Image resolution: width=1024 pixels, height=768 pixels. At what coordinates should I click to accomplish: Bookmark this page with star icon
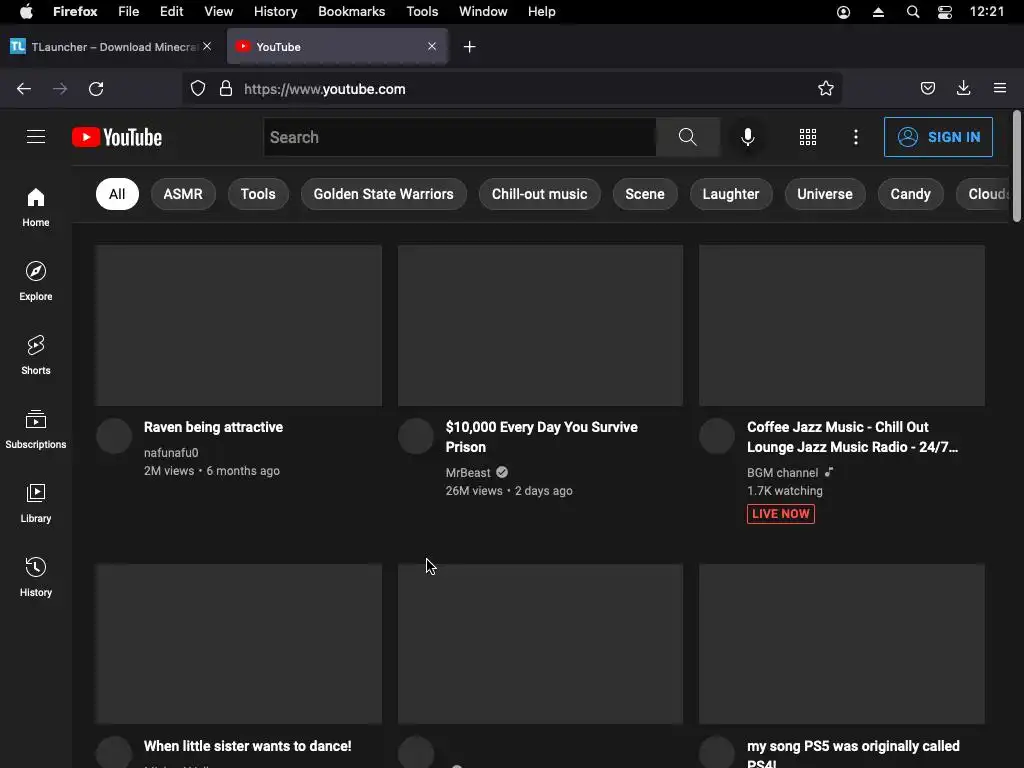(x=825, y=89)
